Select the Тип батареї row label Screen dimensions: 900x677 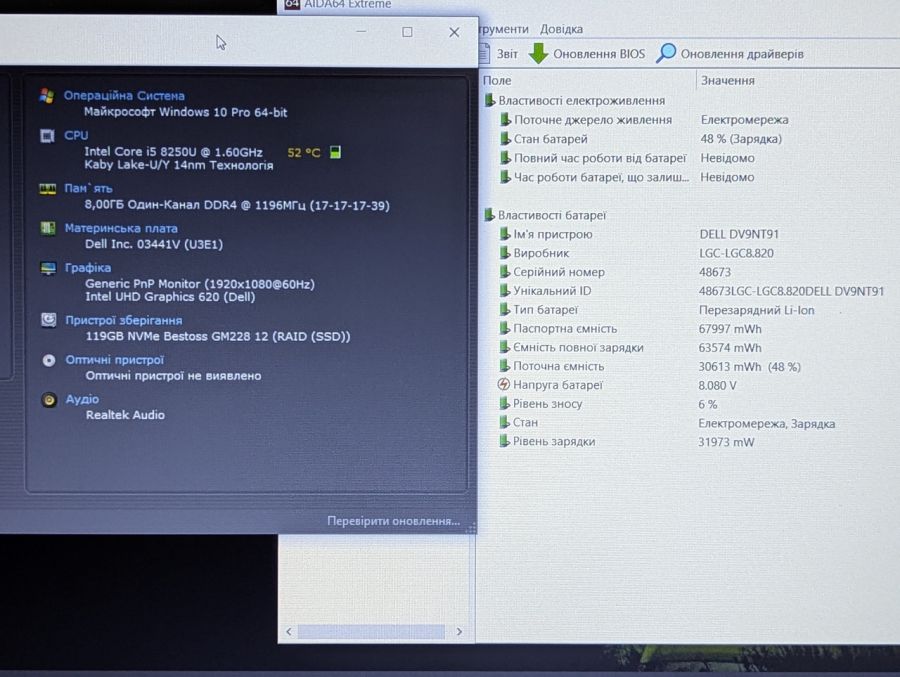pyautogui.click(x=545, y=310)
